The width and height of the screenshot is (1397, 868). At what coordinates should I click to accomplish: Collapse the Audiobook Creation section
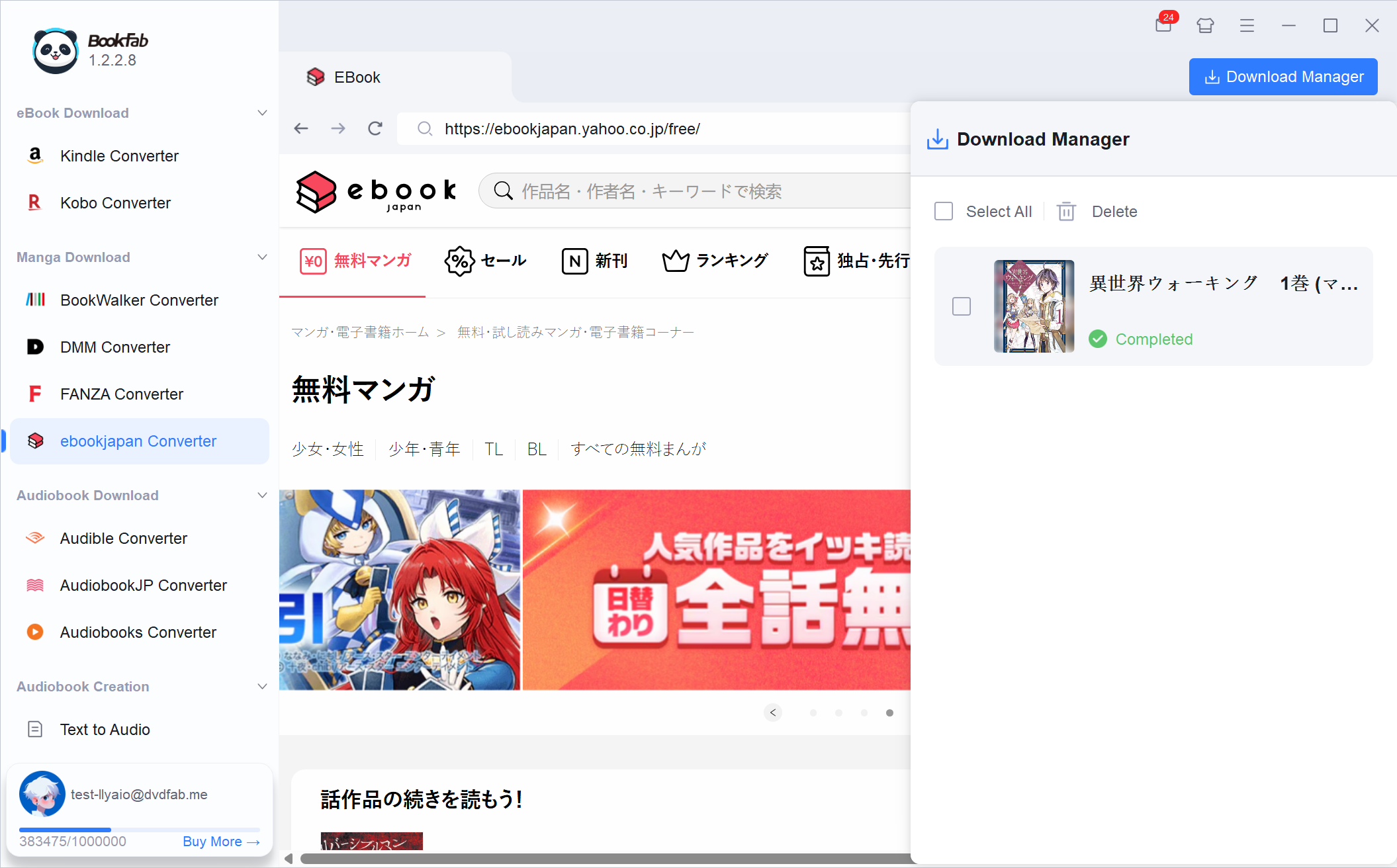pyautogui.click(x=262, y=686)
